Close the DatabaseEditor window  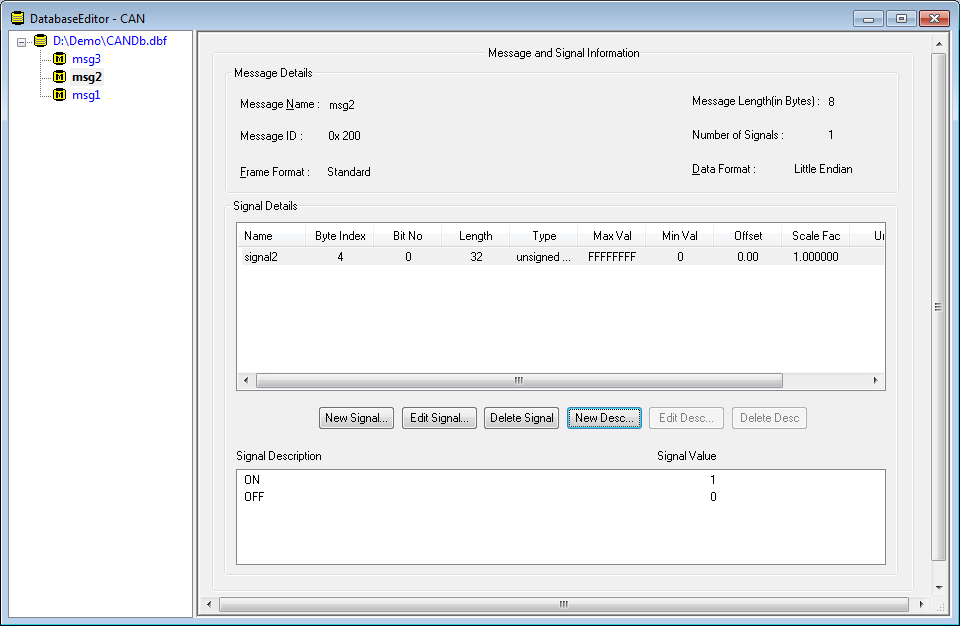point(934,18)
